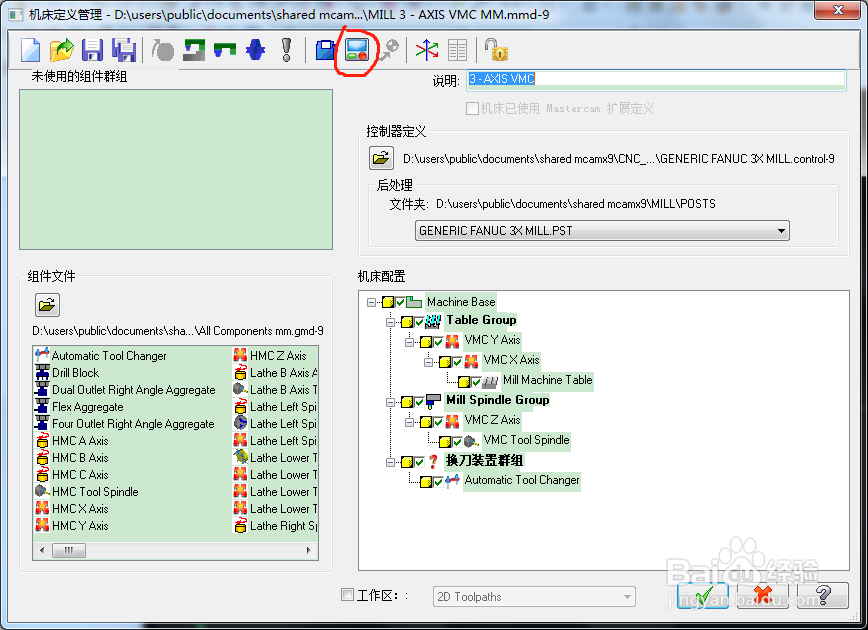
Task: Click the open padlock toolbar icon
Action: [x=496, y=49]
